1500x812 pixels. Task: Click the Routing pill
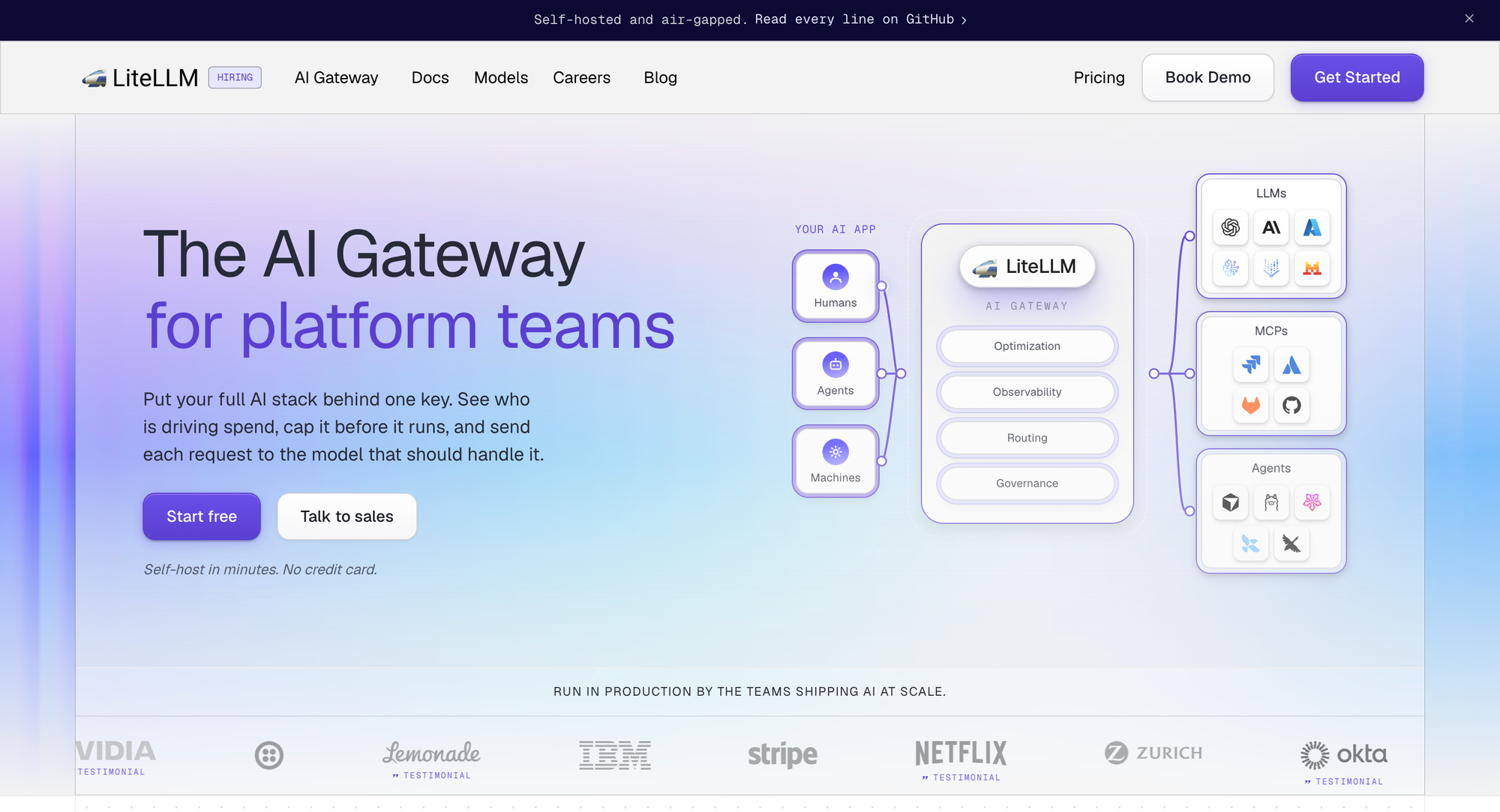tap(1027, 438)
